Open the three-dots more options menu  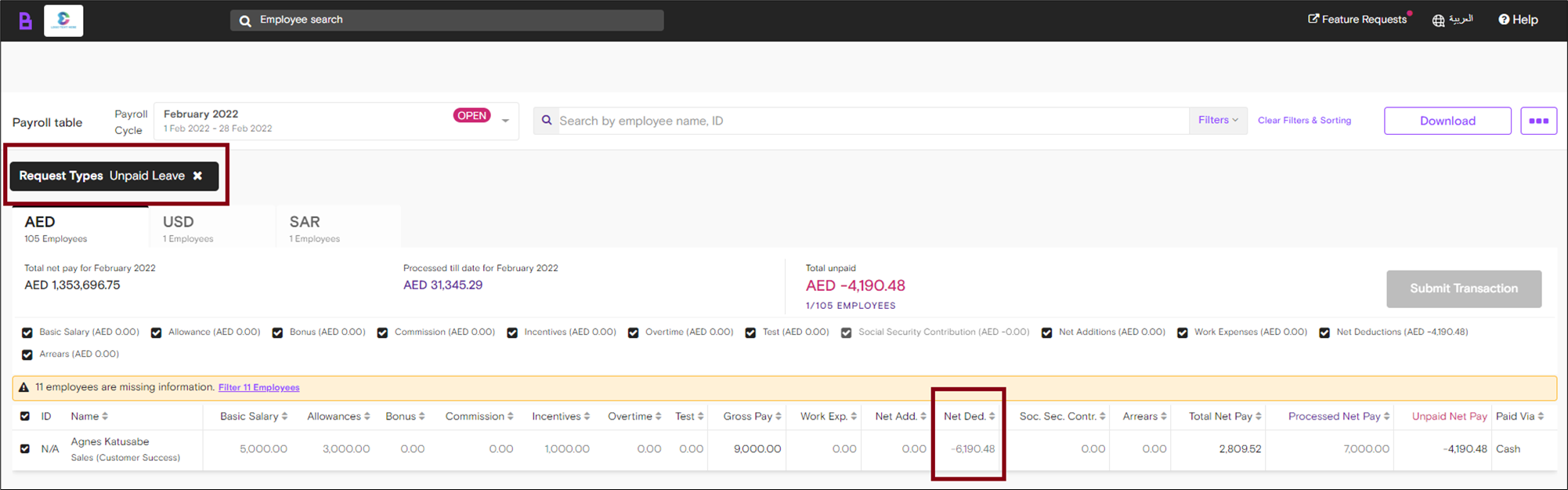pos(1538,121)
